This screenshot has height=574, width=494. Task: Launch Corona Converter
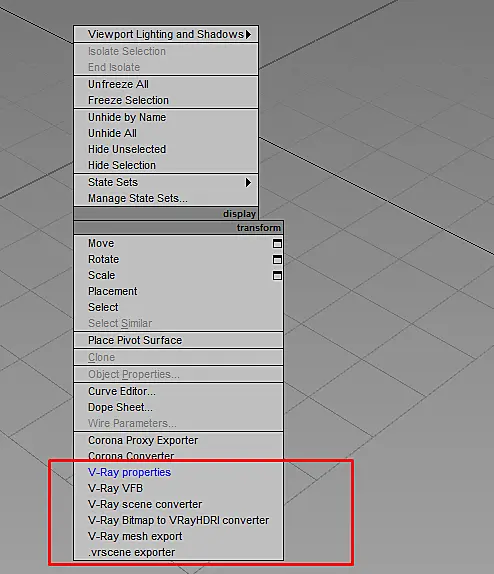coord(178,456)
